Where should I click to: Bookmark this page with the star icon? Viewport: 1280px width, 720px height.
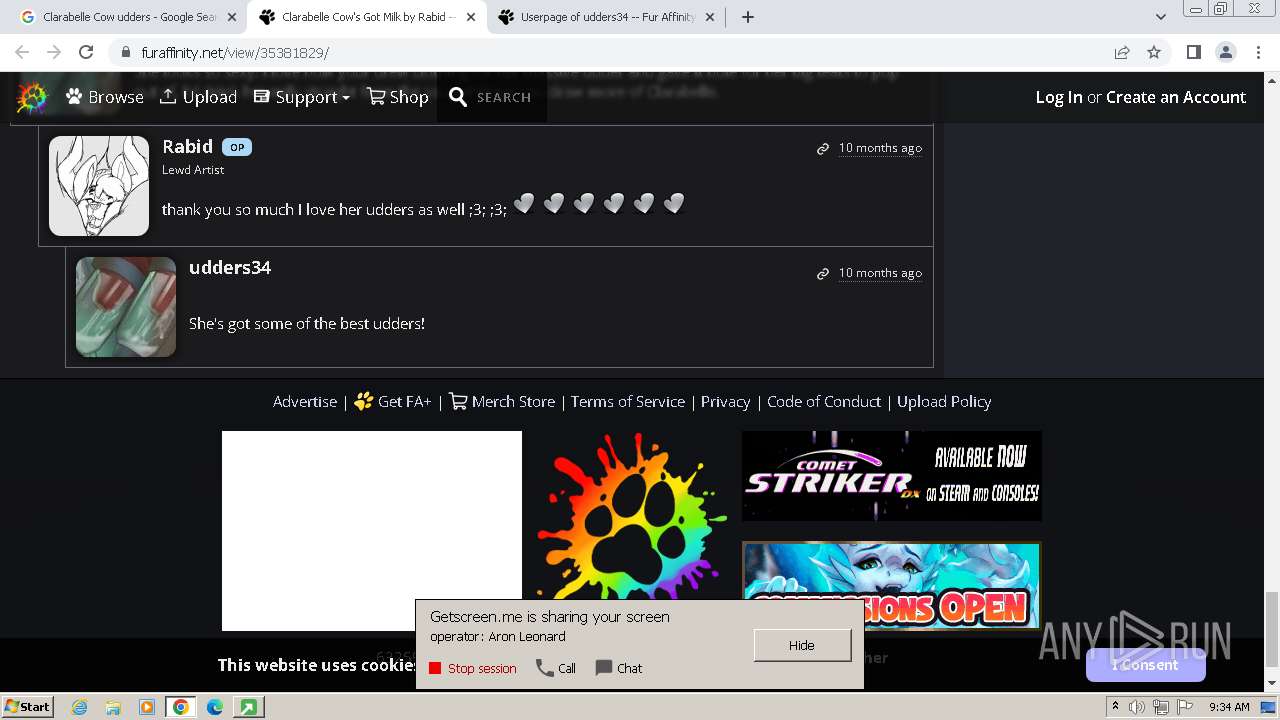[1154, 52]
